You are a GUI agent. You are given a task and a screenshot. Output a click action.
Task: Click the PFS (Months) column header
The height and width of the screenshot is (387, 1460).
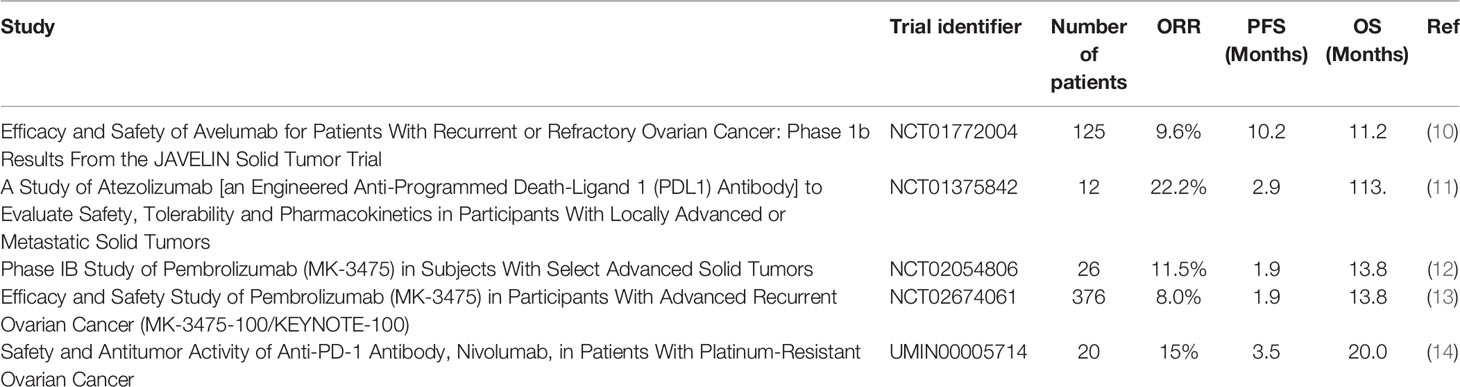click(x=1267, y=41)
